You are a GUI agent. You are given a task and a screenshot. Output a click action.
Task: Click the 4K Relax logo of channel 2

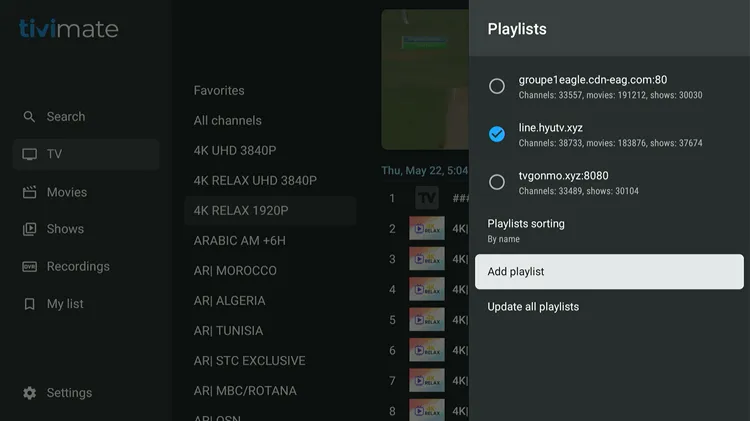click(x=427, y=228)
